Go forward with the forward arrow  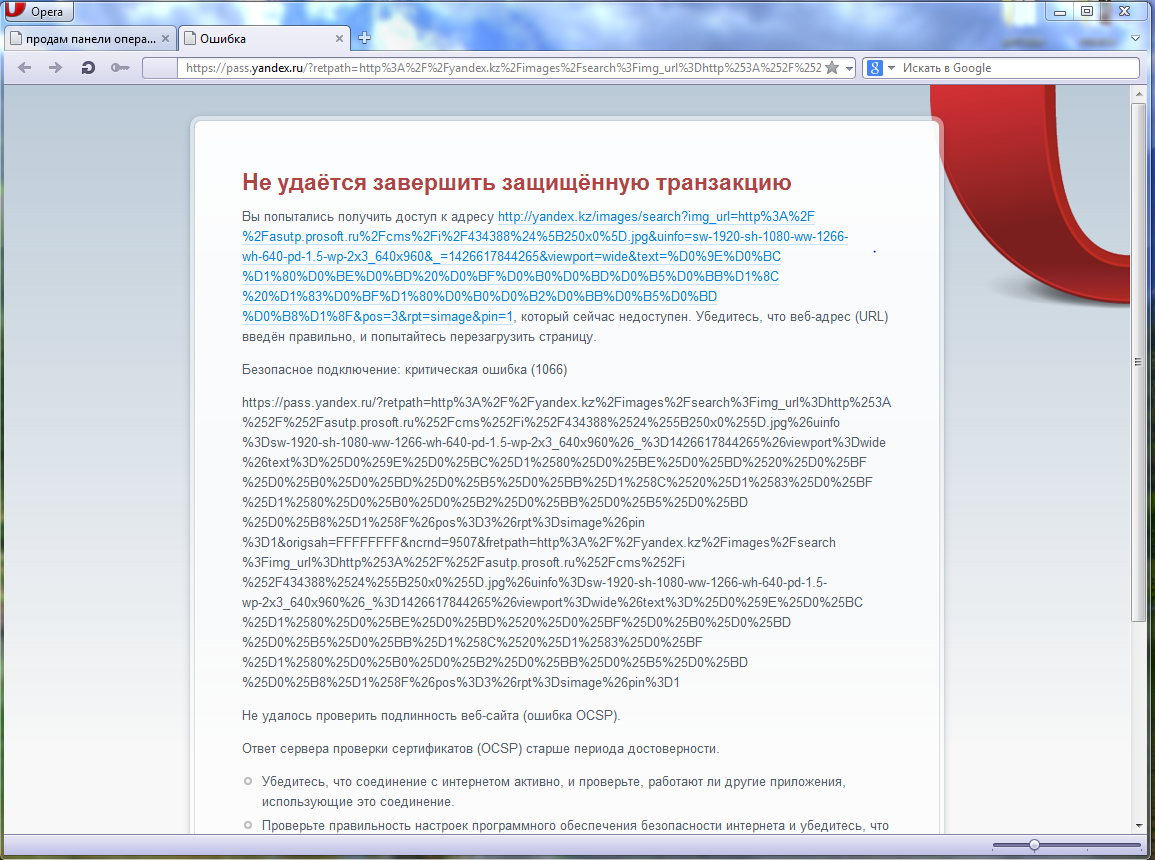[55, 68]
